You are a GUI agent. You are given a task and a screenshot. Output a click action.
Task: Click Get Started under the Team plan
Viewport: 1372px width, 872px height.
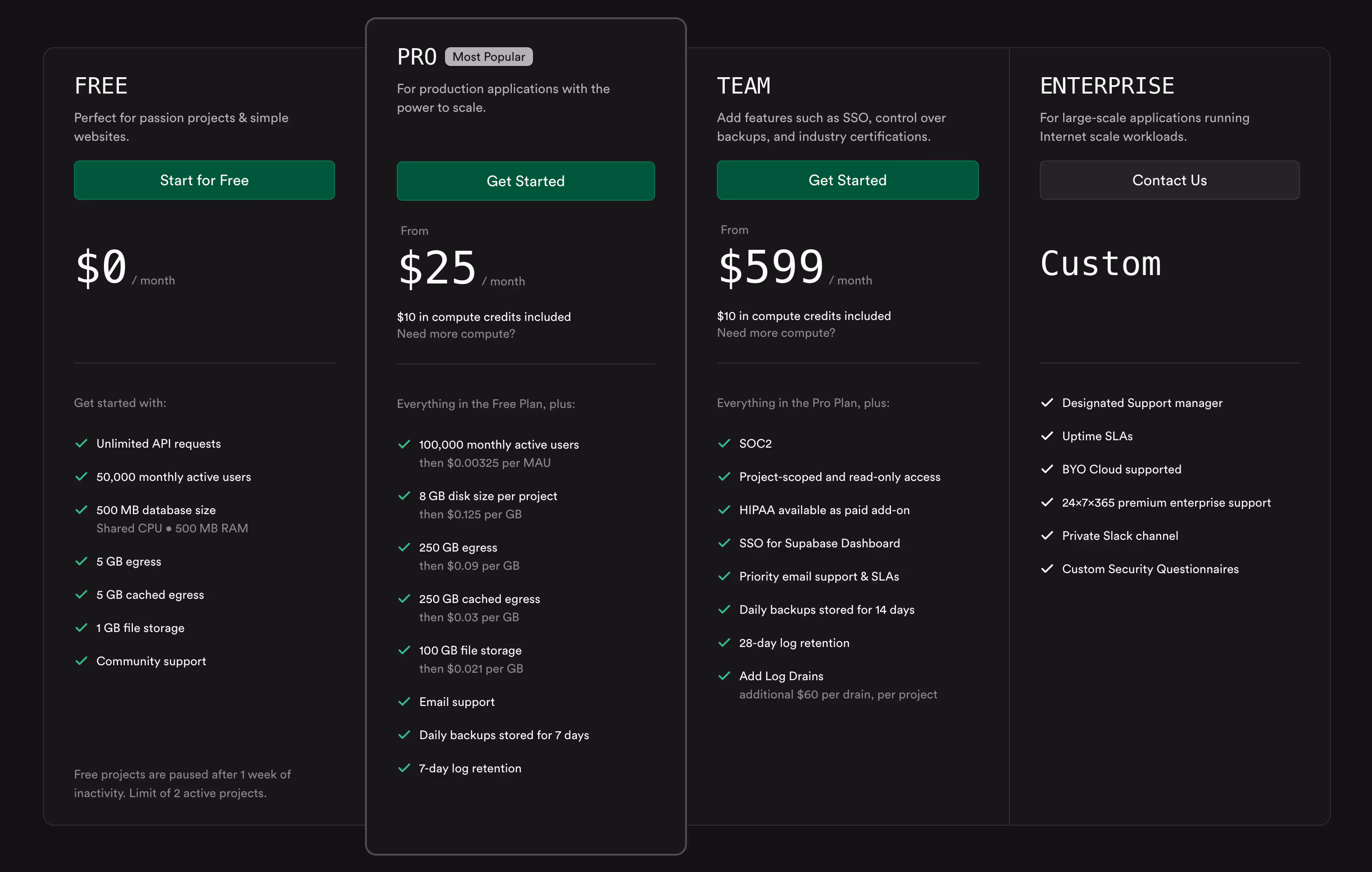pyautogui.click(x=847, y=180)
